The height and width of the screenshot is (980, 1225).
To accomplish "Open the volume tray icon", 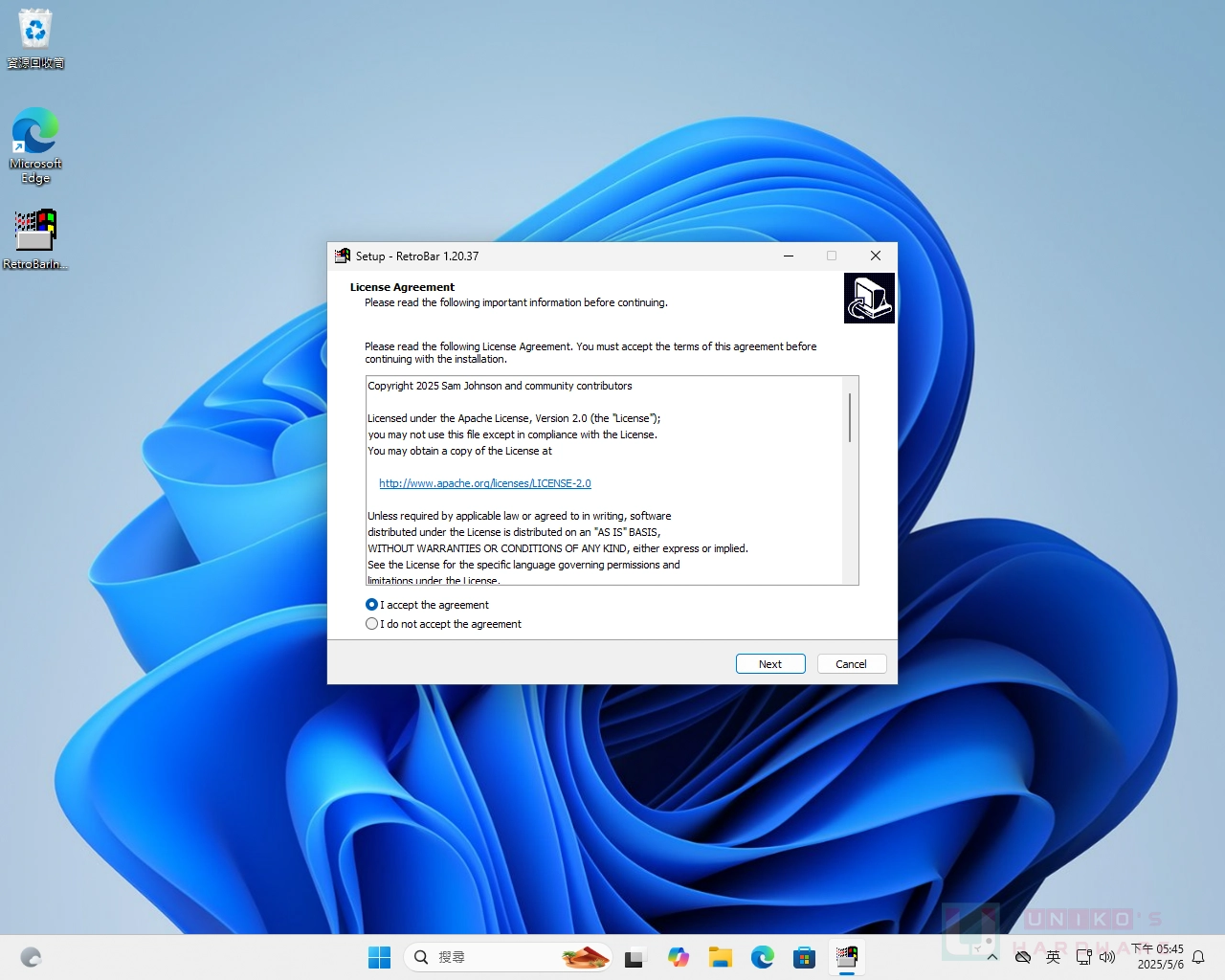I will click(1107, 957).
